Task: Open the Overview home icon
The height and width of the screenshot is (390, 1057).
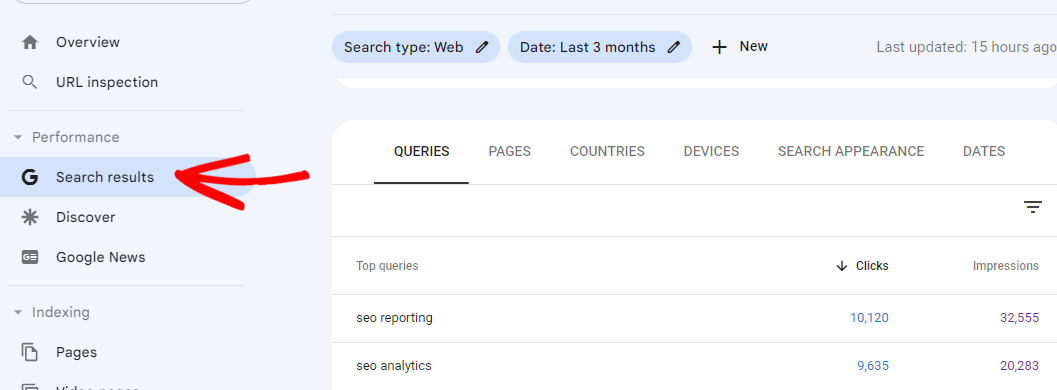Action: (x=30, y=42)
